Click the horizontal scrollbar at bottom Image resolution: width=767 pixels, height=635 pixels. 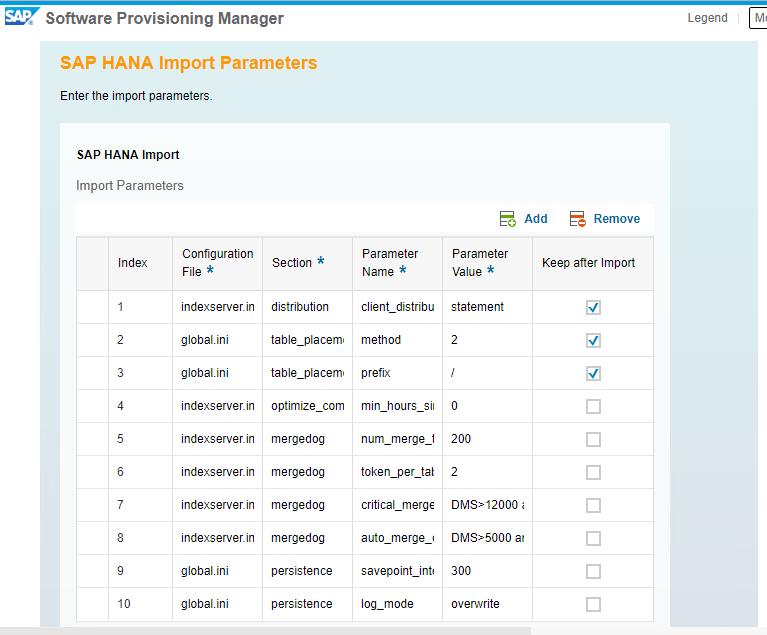[265, 631]
